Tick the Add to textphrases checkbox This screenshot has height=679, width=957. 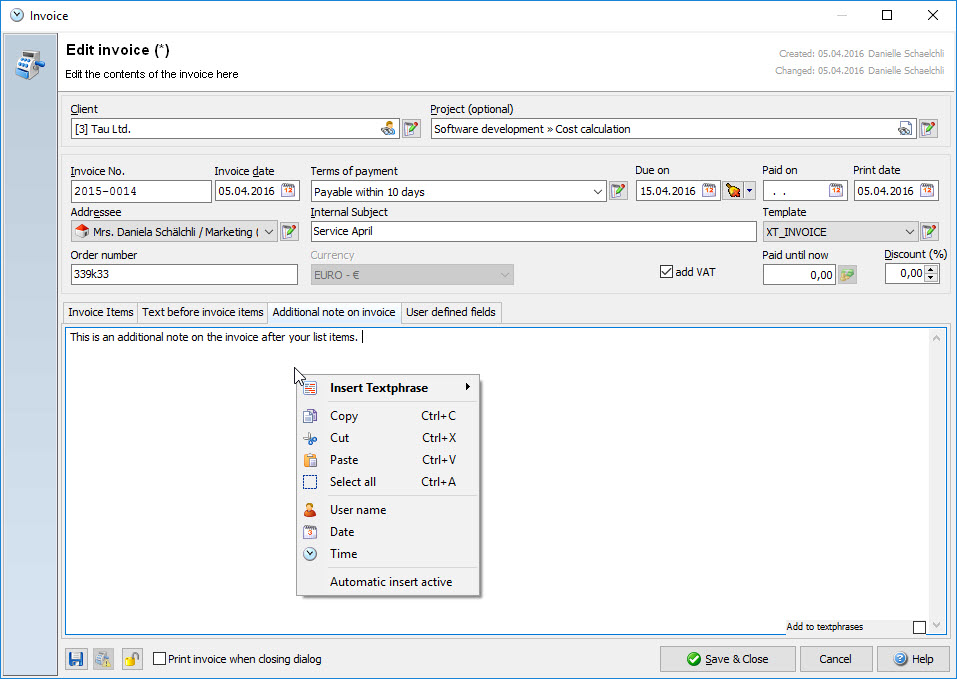[x=919, y=627]
